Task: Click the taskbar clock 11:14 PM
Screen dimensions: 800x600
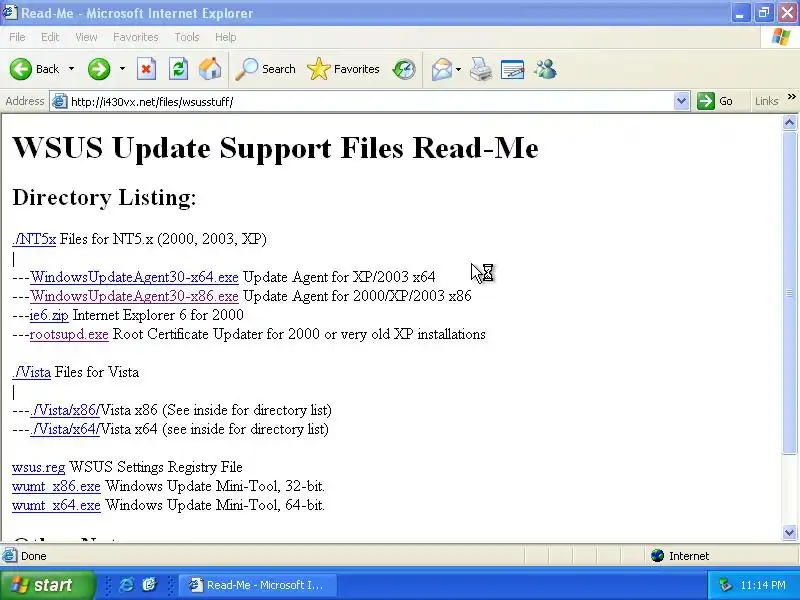Action: (763, 585)
